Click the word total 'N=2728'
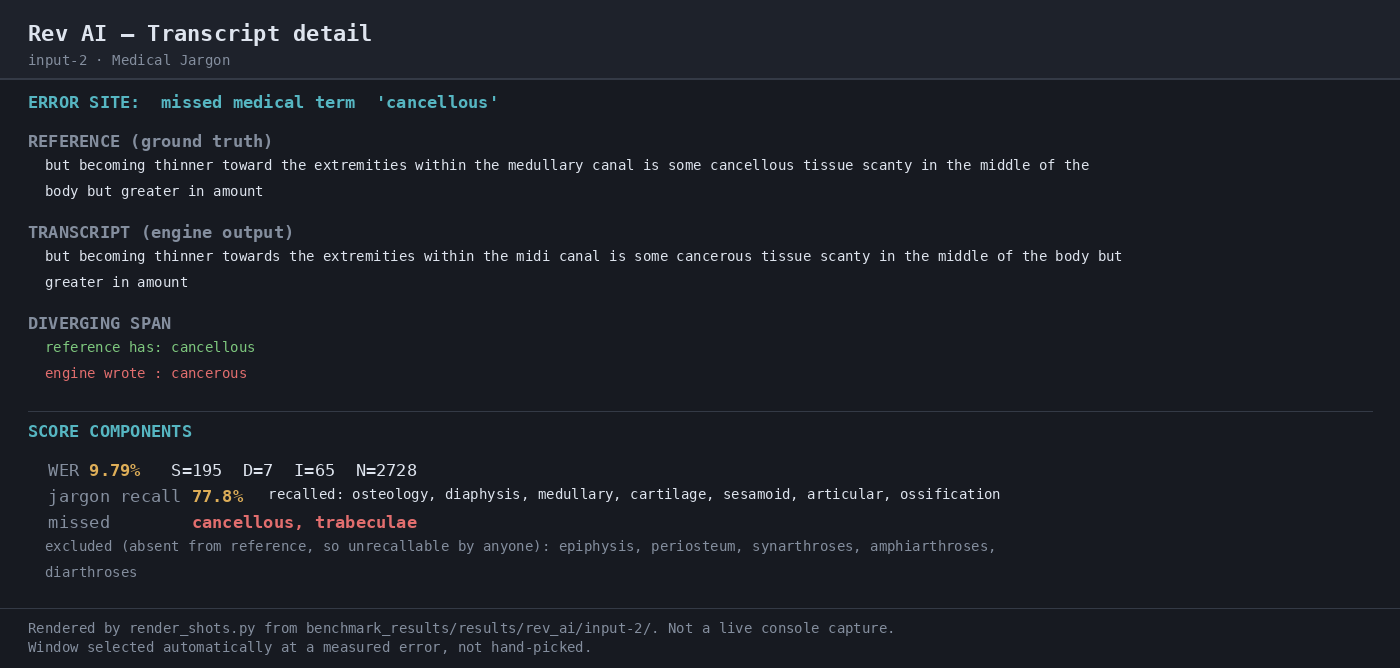1400x668 pixels. [x=386, y=471]
